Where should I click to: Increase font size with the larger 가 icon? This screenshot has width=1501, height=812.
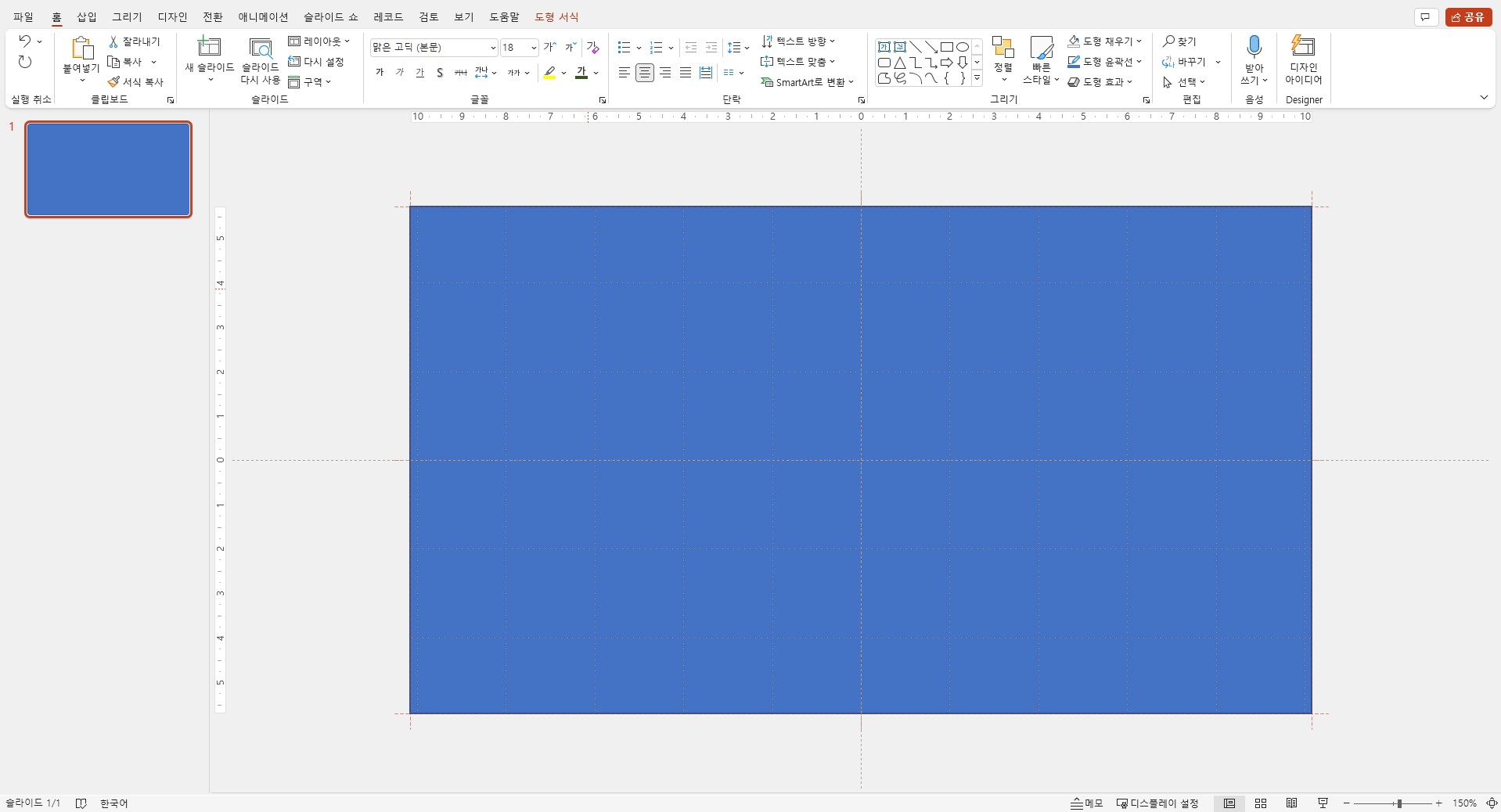pos(550,48)
